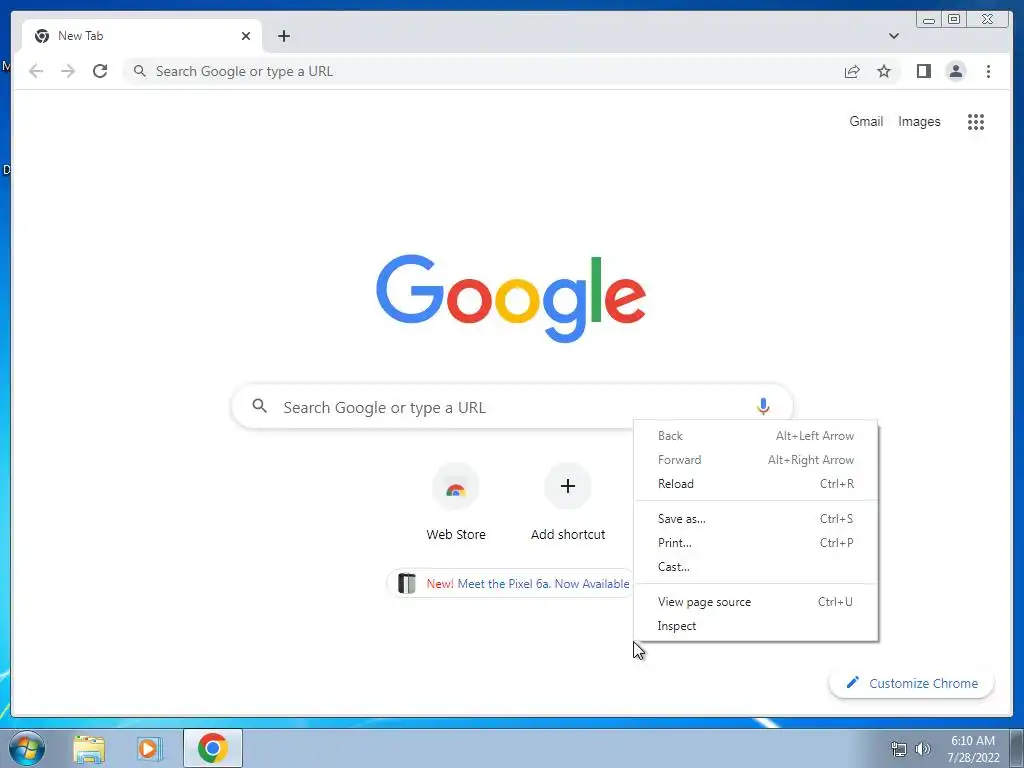Select the New Tab tab
The height and width of the screenshot is (768, 1024).
coord(142,36)
